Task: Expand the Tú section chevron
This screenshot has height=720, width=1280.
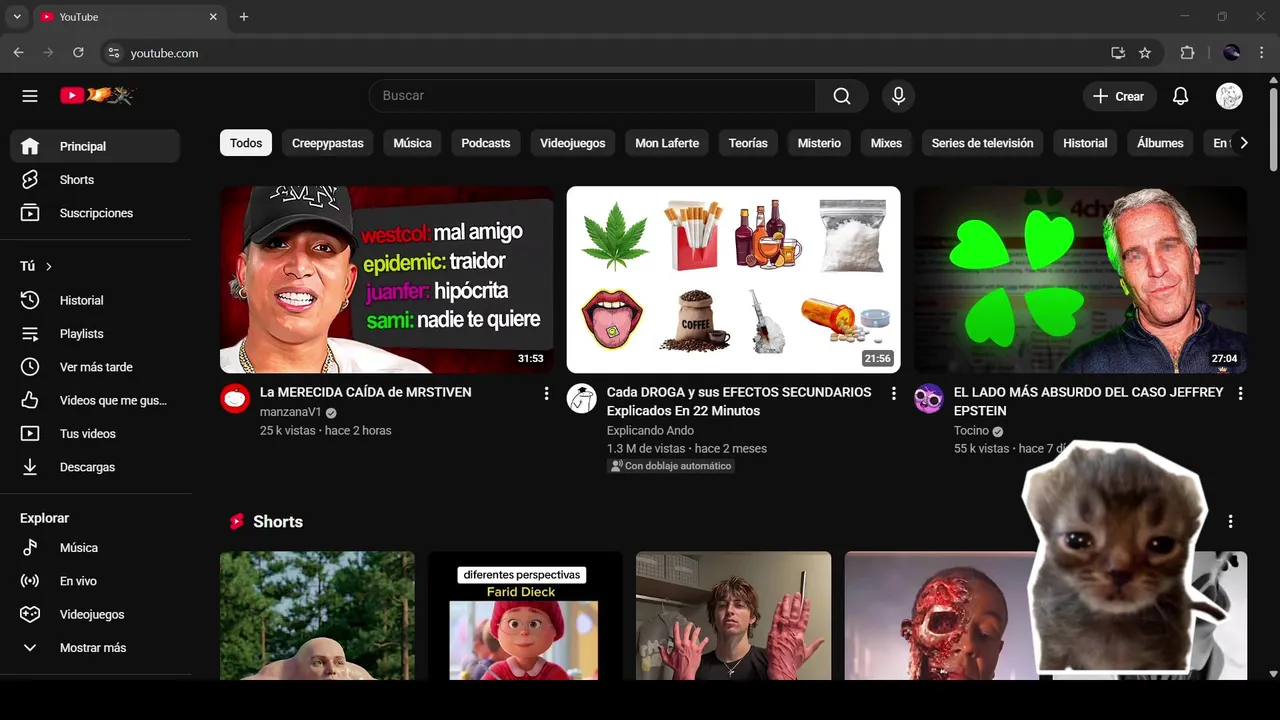Action: pos(48,266)
